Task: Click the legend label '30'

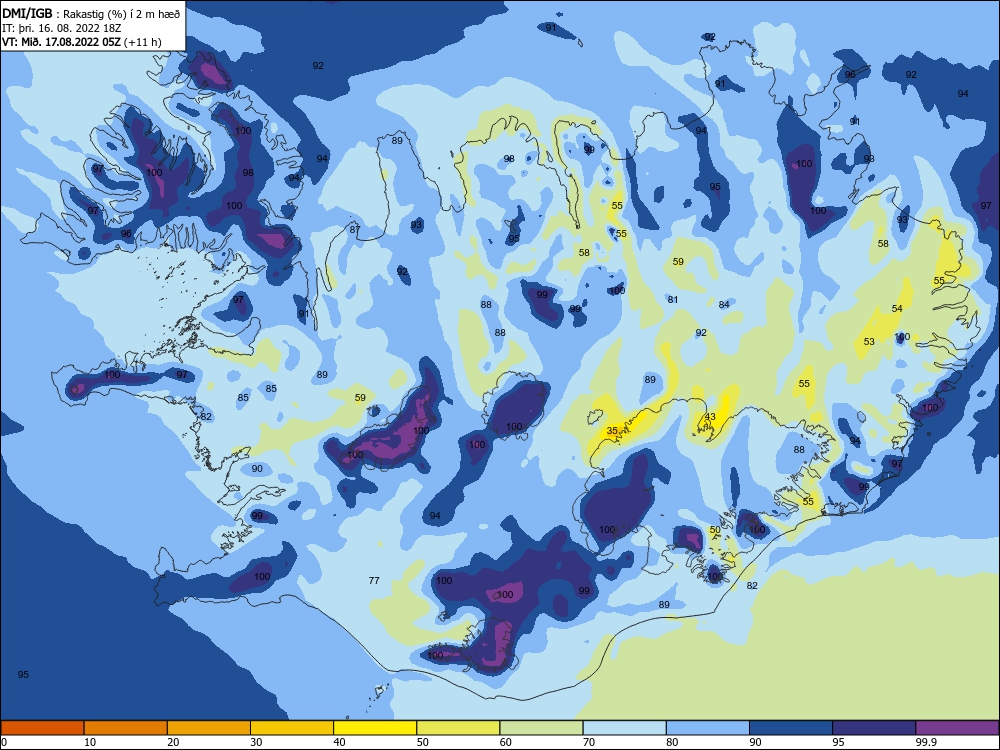Action: pos(256,742)
